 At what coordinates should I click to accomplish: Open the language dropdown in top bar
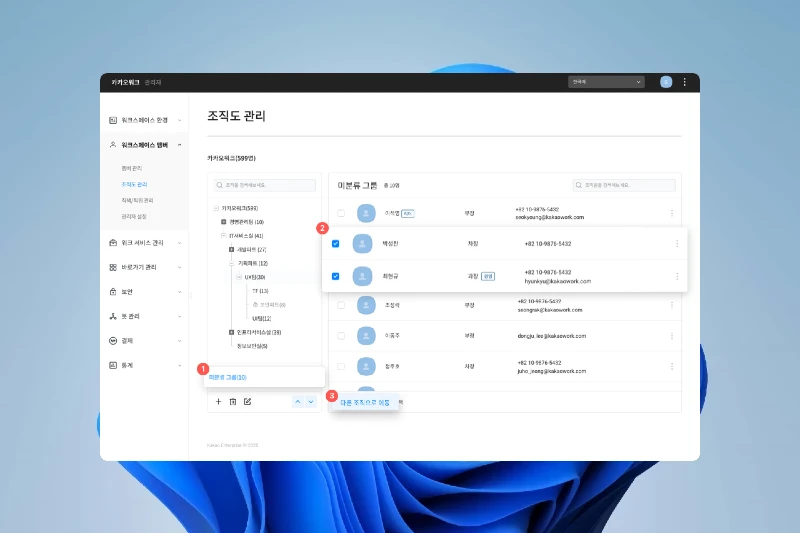606,82
